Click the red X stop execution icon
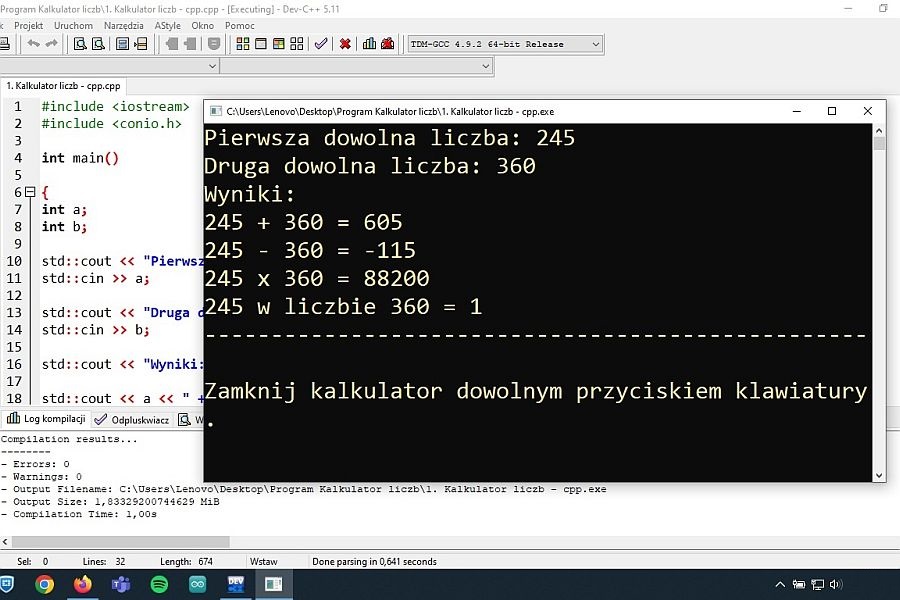This screenshot has height=600, width=900. tap(345, 44)
